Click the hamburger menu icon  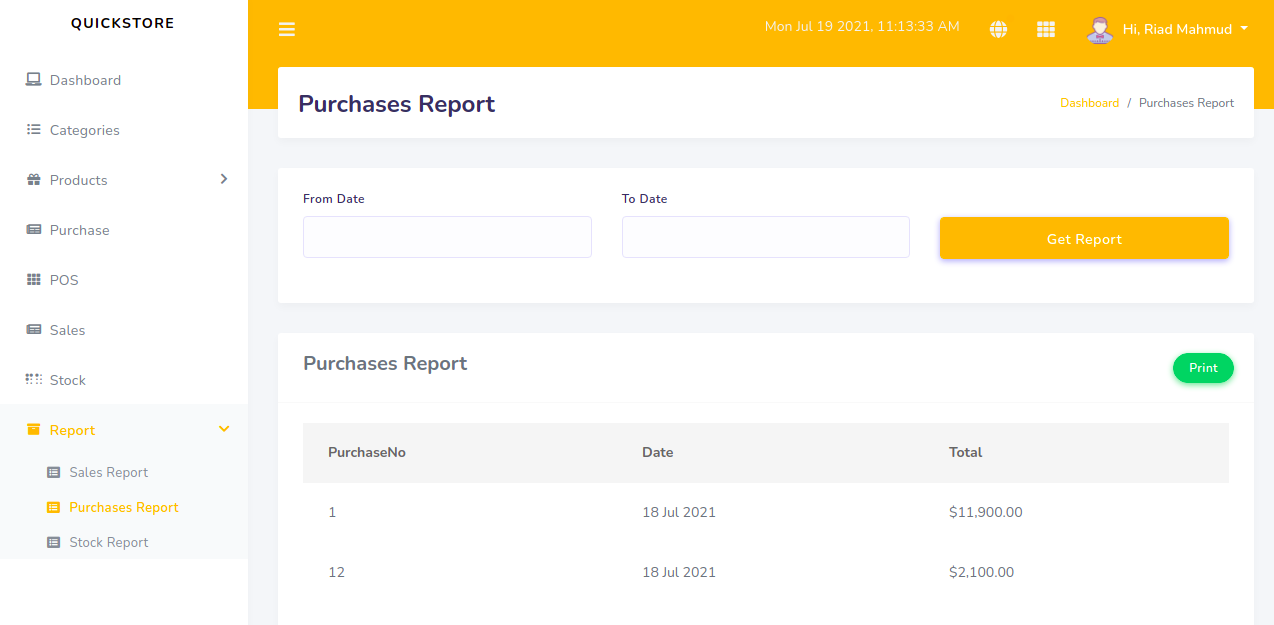tap(287, 29)
